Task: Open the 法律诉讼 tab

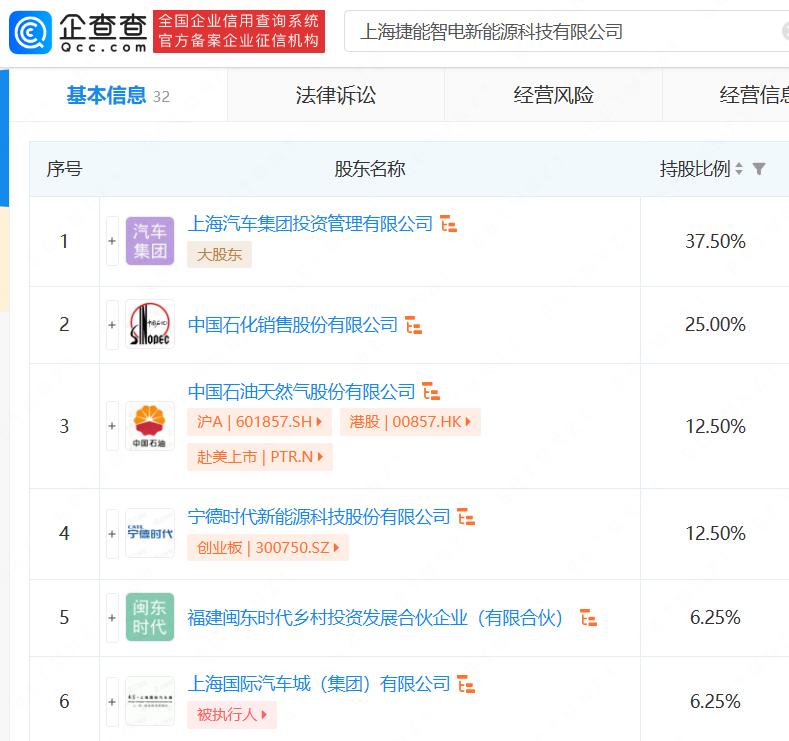Action: (336, 95)
